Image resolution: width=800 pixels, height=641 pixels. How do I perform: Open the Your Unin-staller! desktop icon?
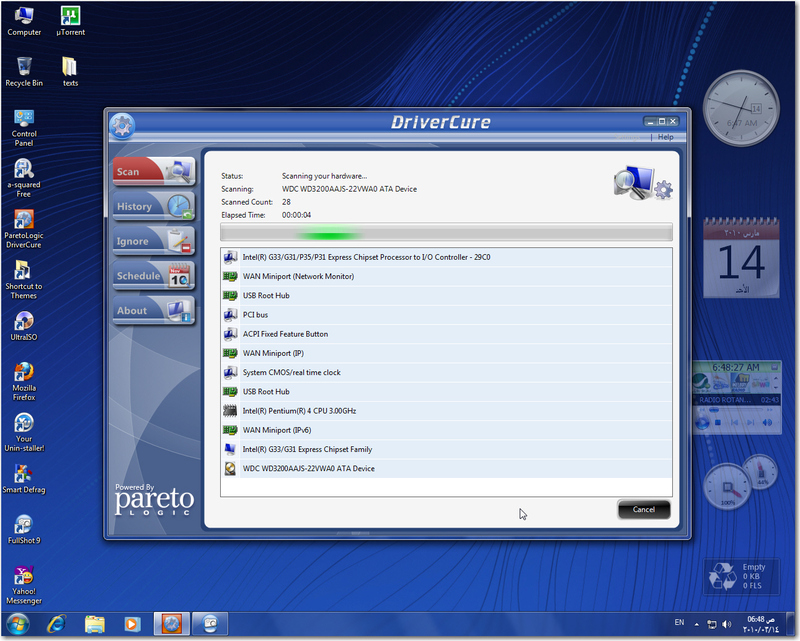tap(24, 432)
